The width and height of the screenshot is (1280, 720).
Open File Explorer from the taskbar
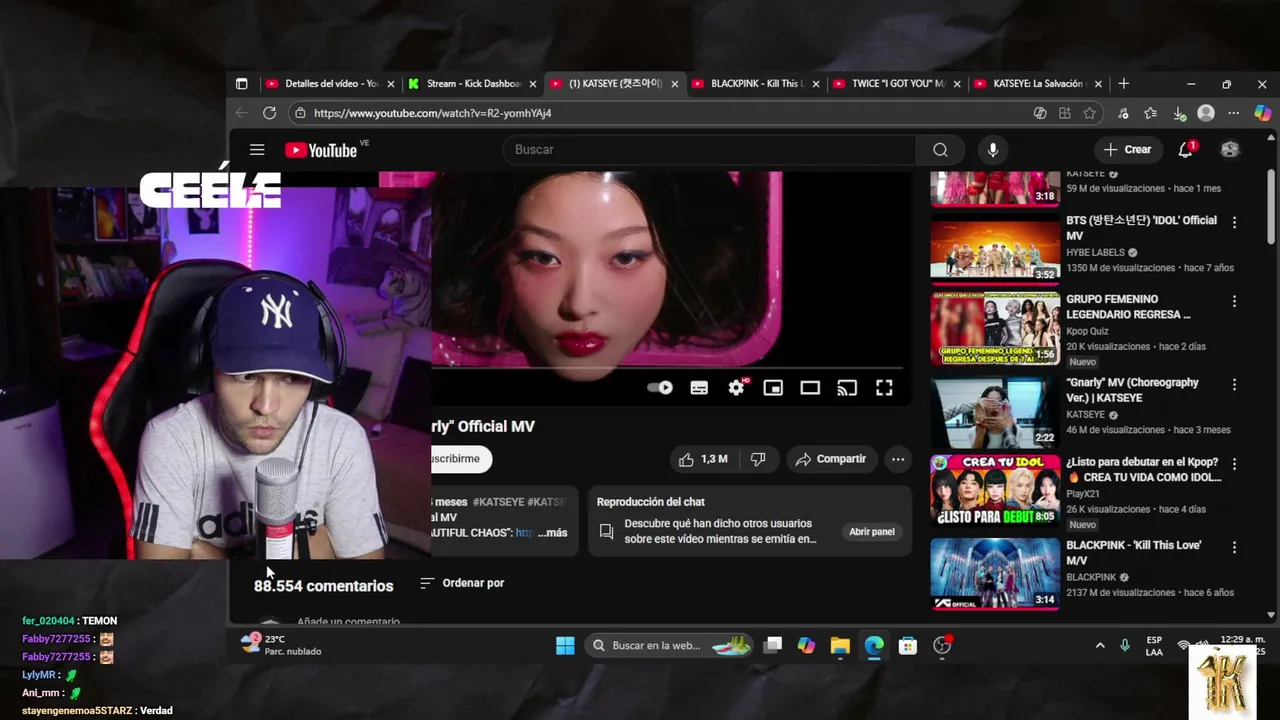[840, 646]
